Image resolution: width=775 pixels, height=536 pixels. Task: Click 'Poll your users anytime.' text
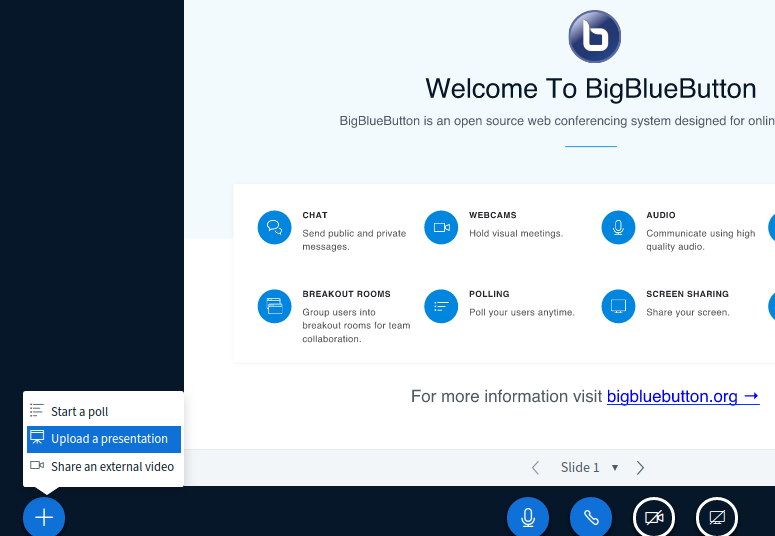(x=522, y=313)
